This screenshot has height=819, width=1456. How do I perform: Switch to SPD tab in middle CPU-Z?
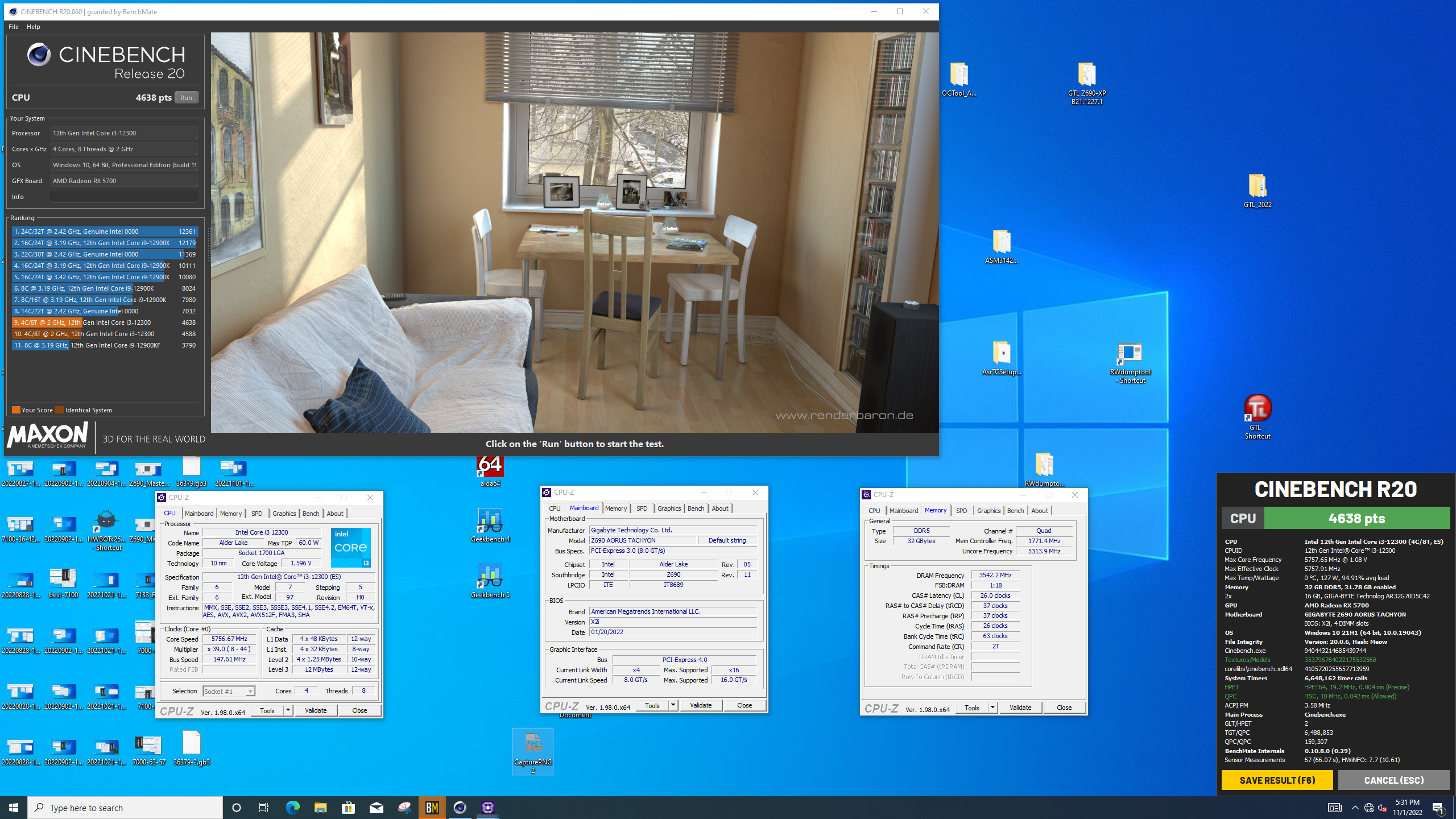tap(642, 508)
